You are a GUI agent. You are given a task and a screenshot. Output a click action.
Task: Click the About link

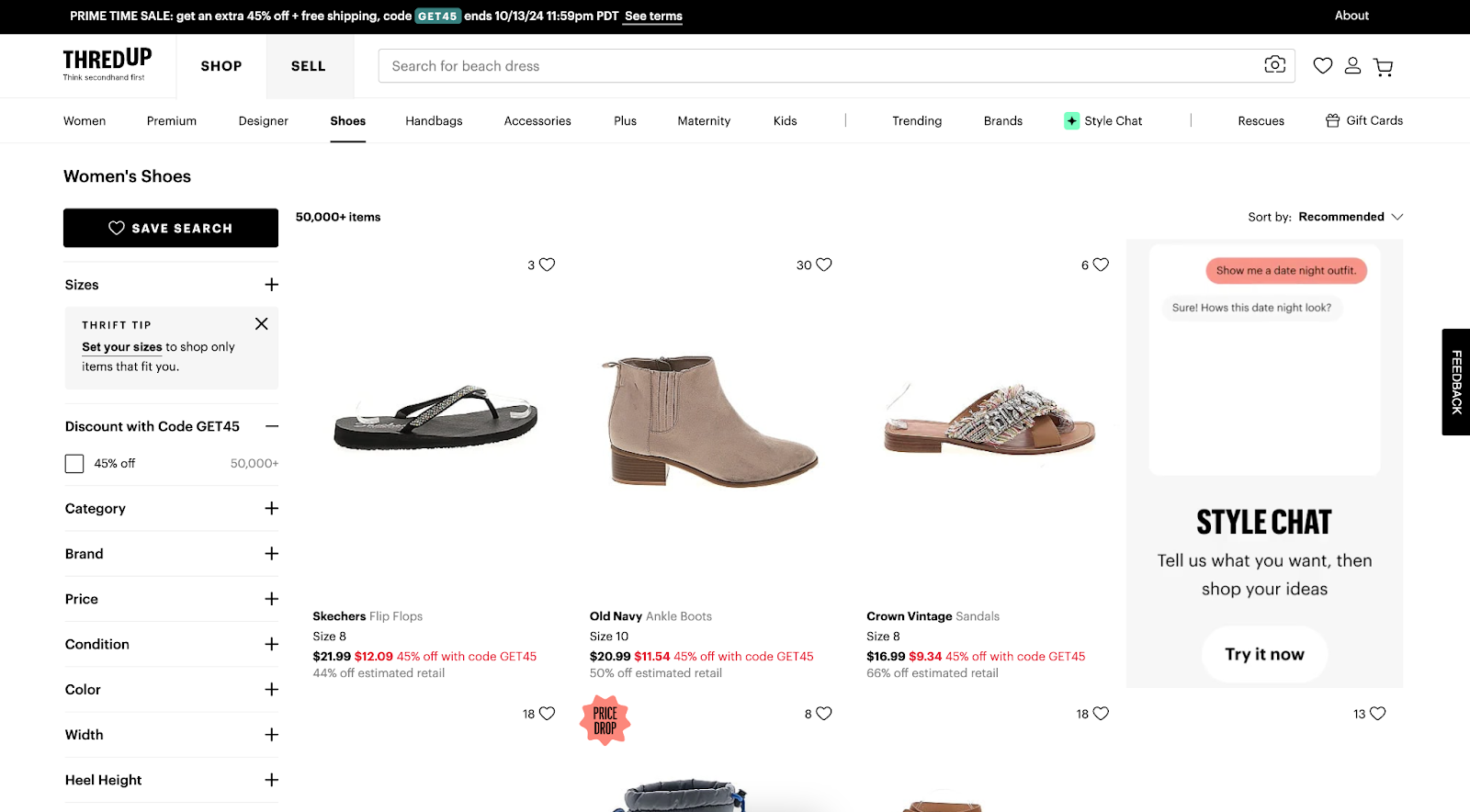click(x=1351, y=16)
